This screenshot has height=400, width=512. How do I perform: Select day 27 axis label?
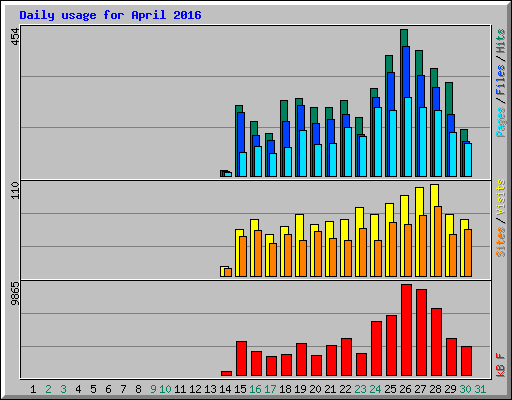[x=420, y=389]
